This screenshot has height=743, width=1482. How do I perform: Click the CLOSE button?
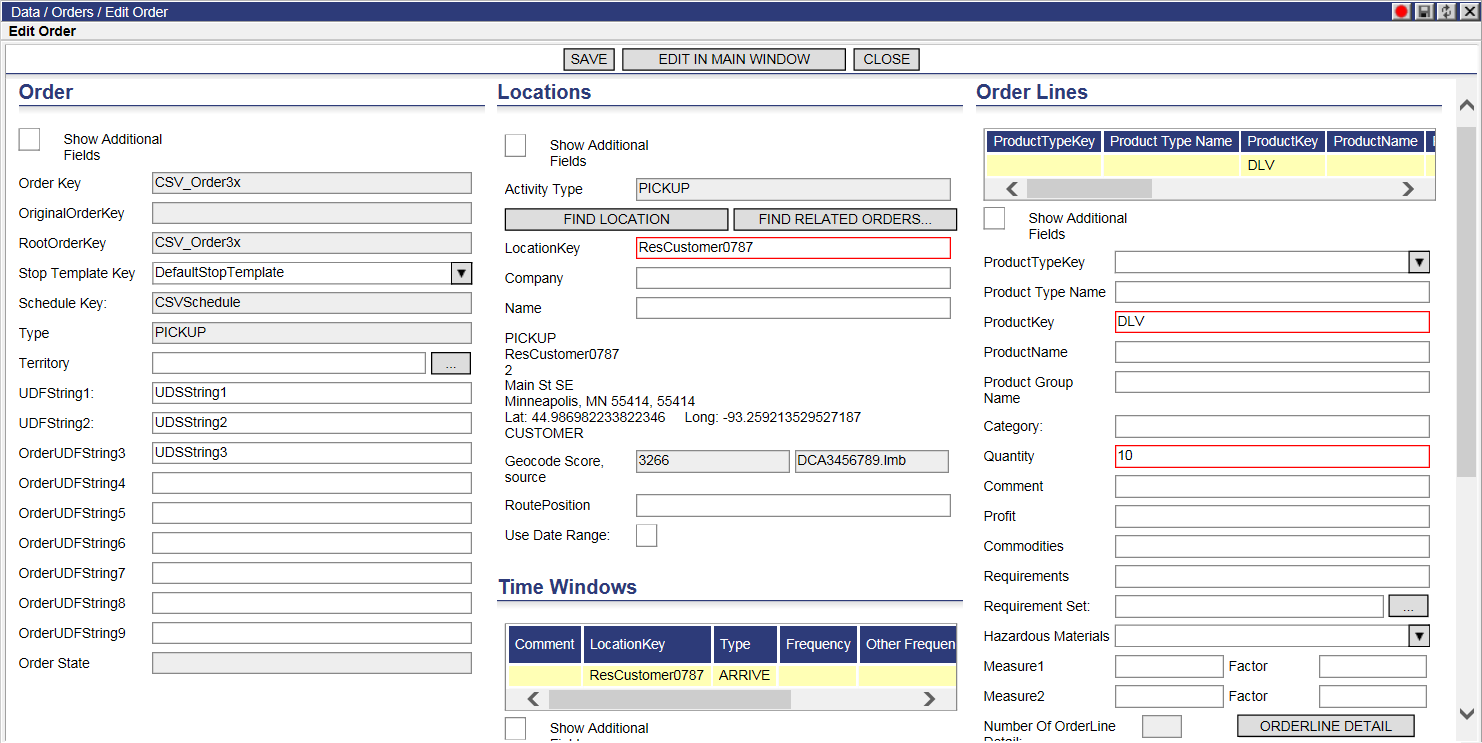click(886, 59)
